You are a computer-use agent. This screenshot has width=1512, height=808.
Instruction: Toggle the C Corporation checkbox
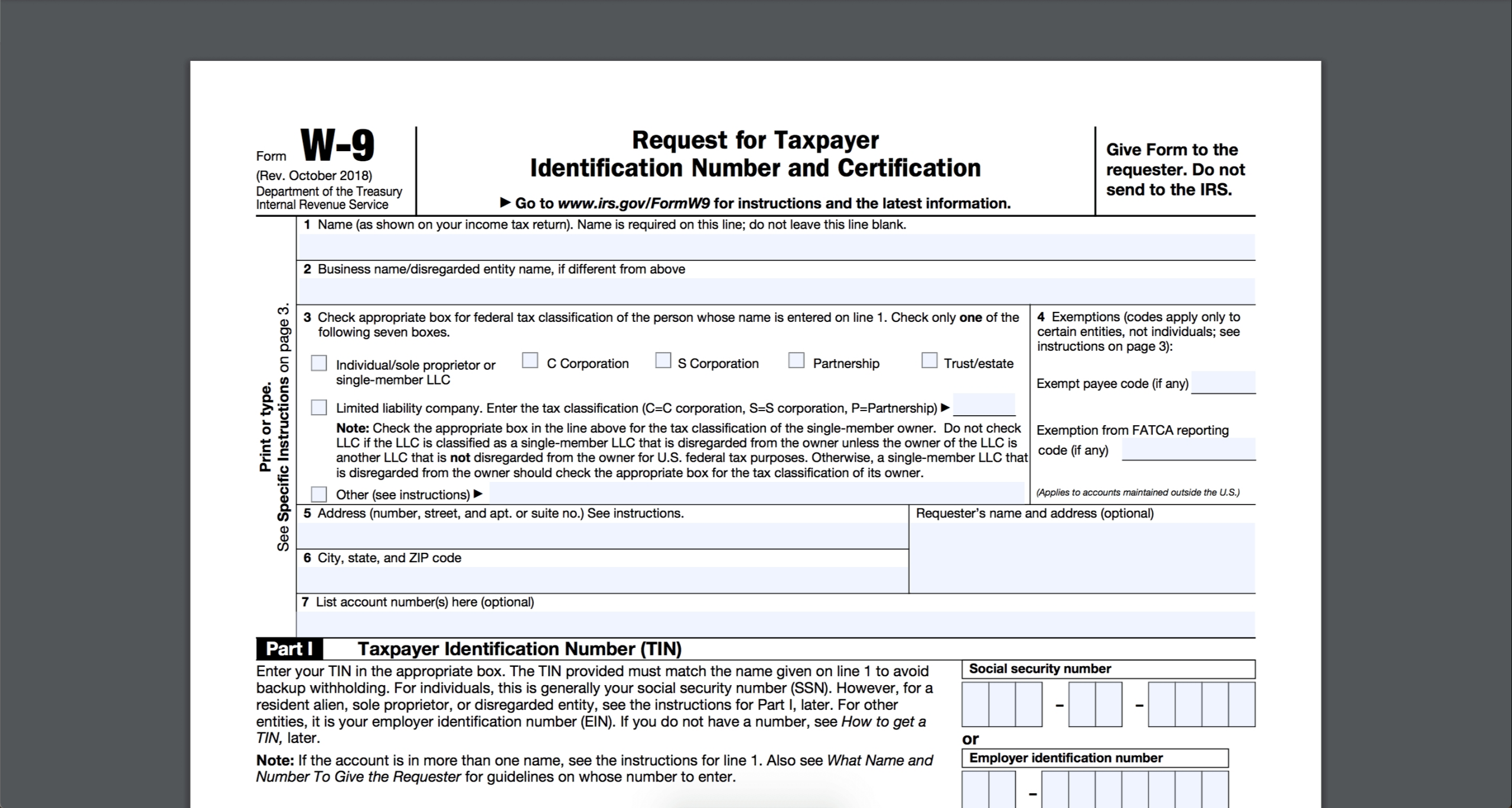pyautogui.click(x=528, y=361)
